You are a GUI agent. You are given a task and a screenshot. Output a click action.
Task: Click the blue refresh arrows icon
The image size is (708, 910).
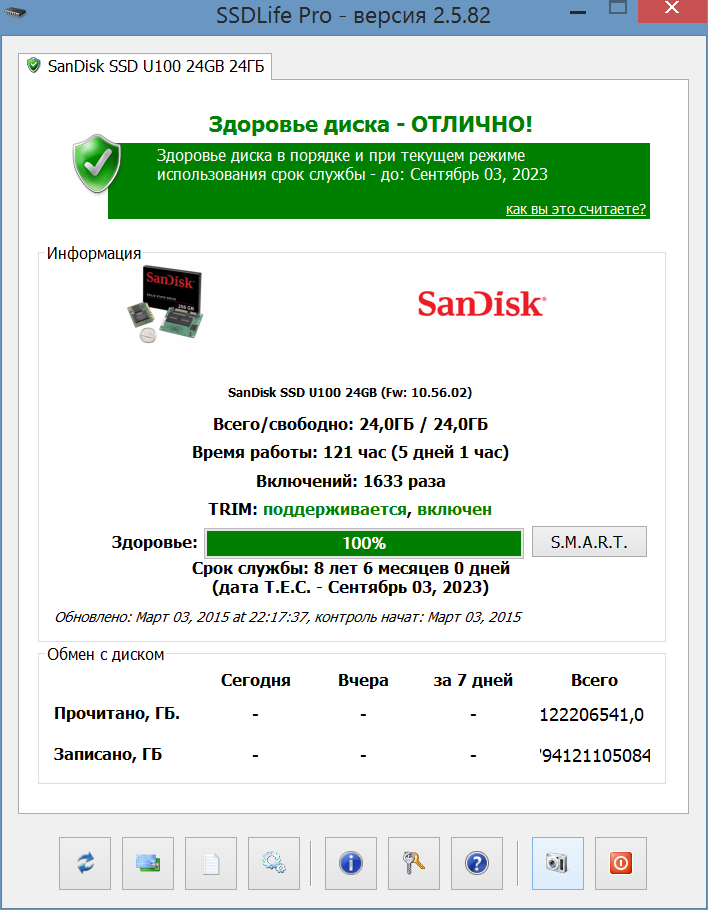85,863
